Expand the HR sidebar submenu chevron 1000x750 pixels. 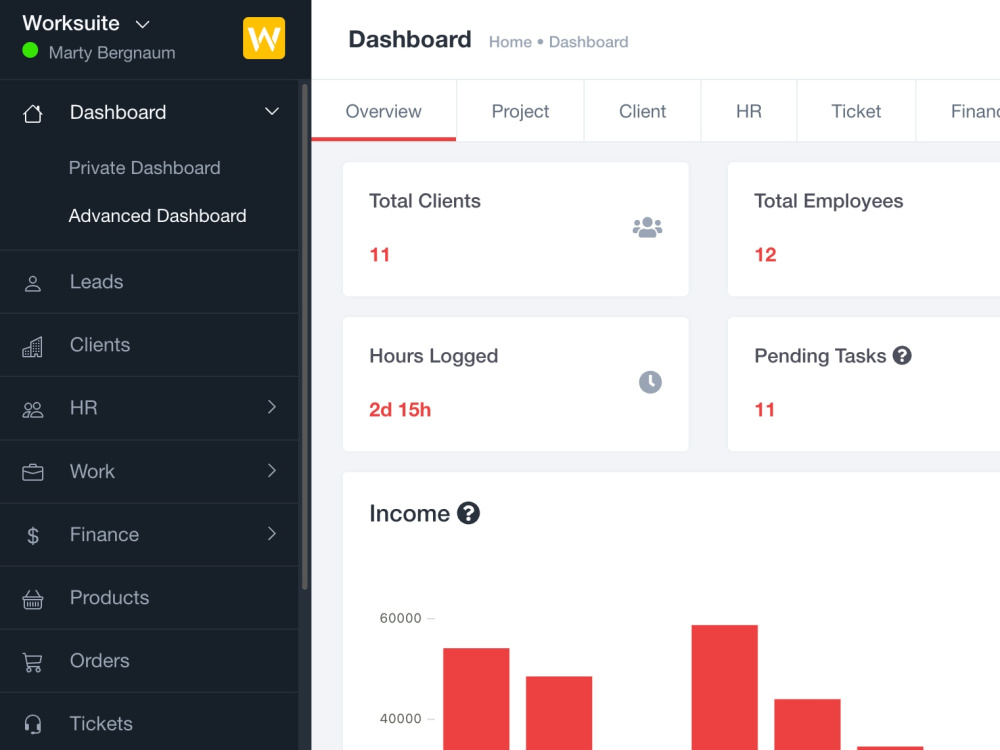[272, 407]
